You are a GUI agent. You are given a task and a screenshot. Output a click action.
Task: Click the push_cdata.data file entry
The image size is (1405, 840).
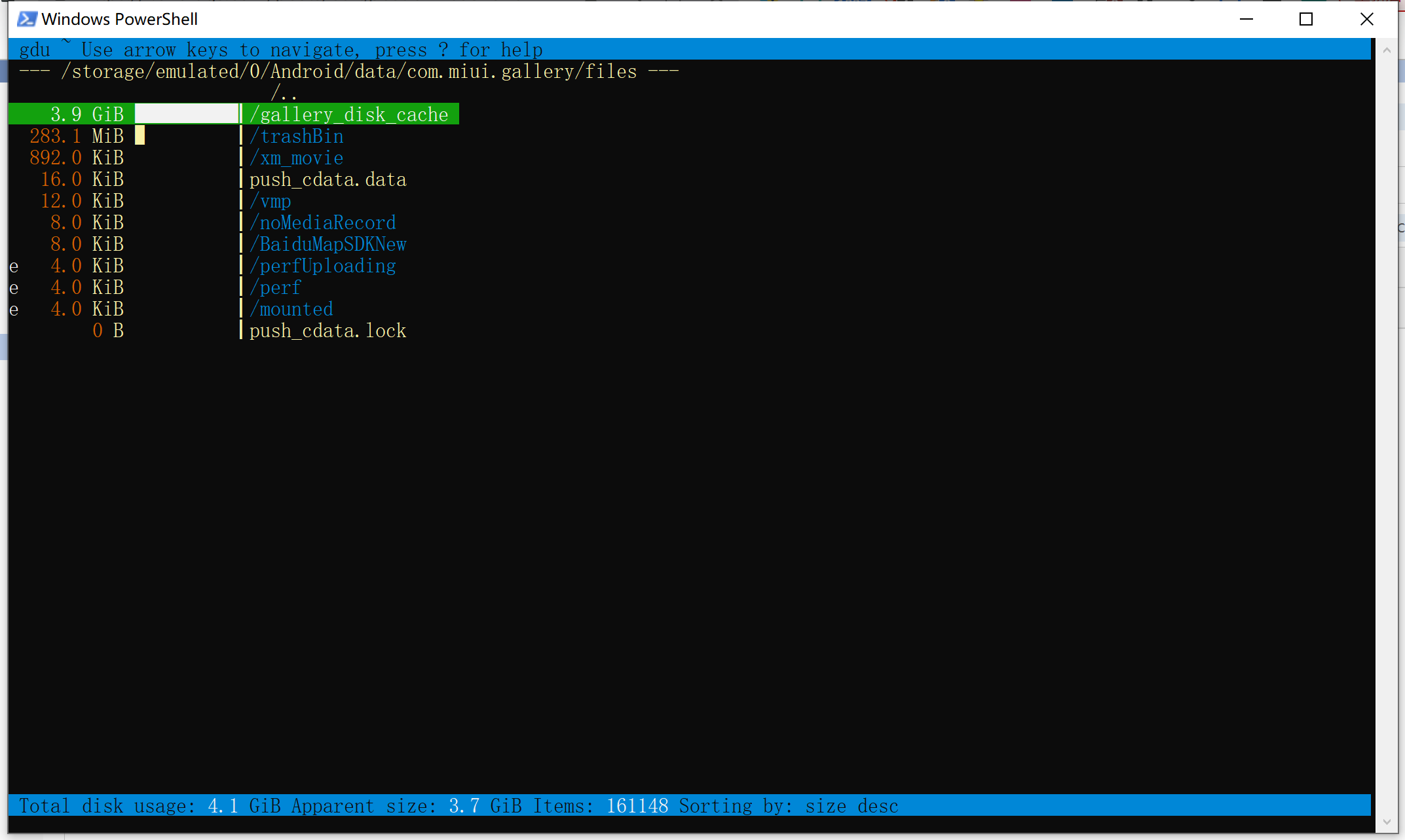click(328, 179)
